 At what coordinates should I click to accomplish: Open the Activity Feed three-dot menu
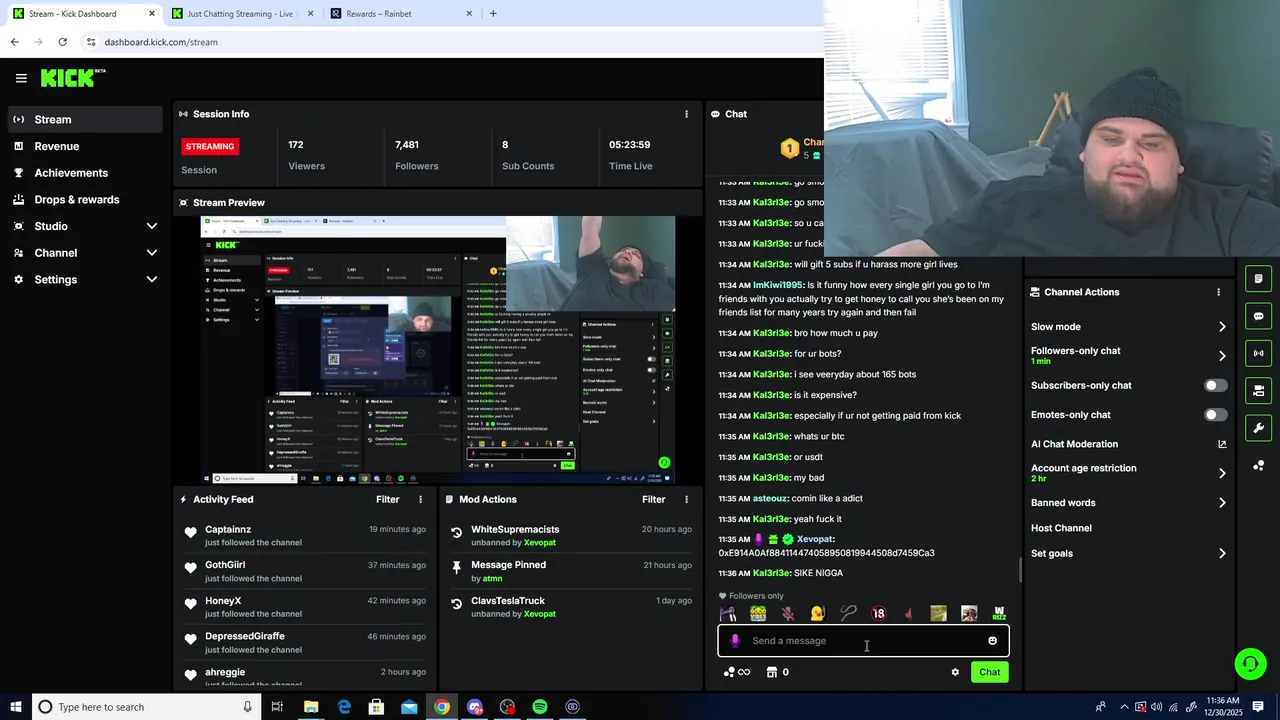coord(420,499)
